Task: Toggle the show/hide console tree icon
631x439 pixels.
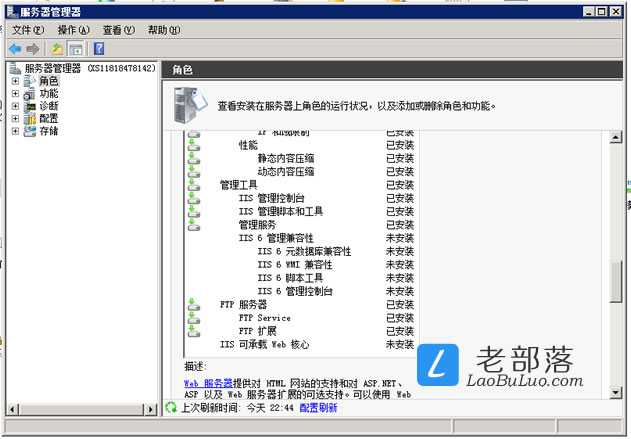Action: [76, 49]
